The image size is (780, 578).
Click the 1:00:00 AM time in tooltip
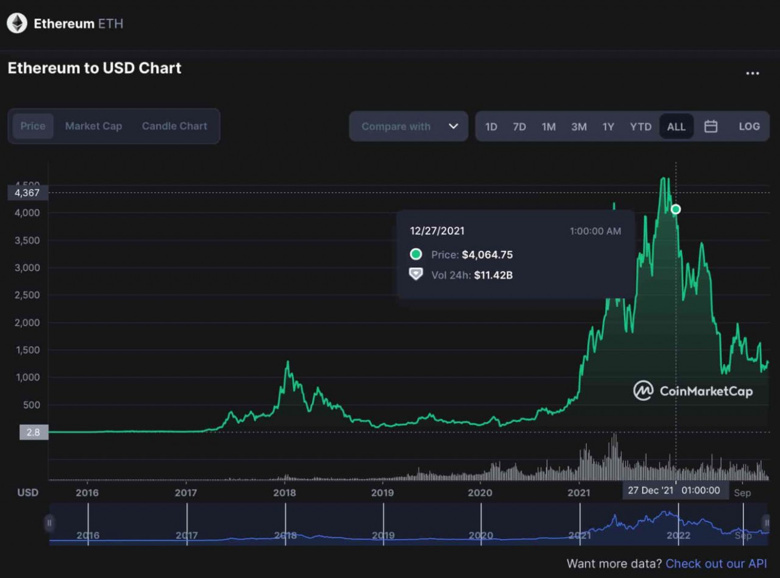(x=595, y=231)
